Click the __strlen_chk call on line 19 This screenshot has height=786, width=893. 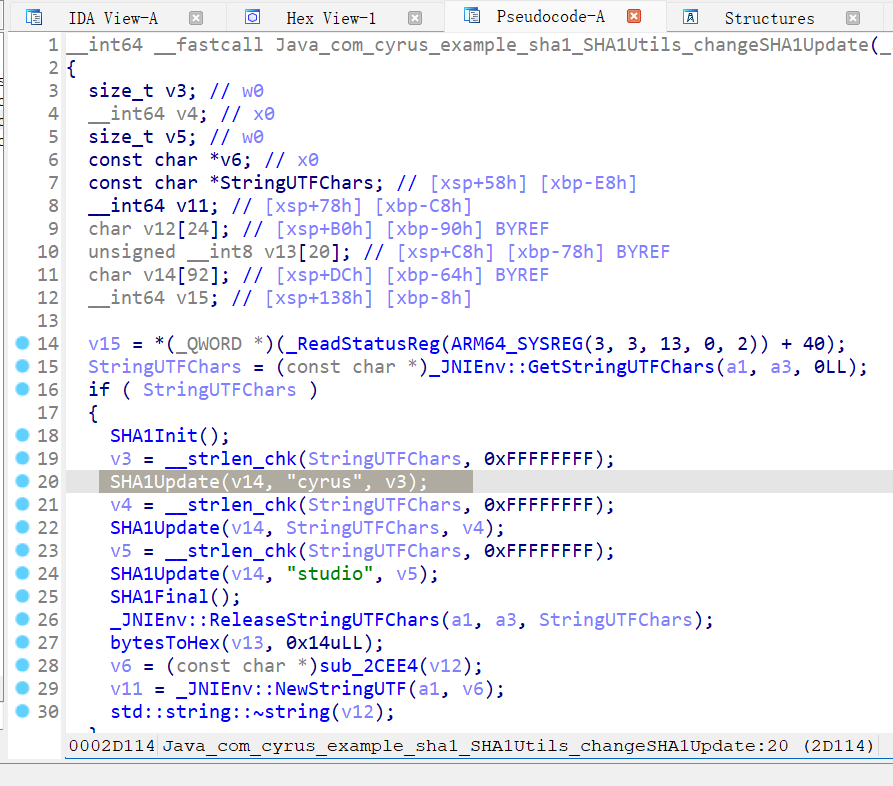pyautogui.click(x=231, y=459)
